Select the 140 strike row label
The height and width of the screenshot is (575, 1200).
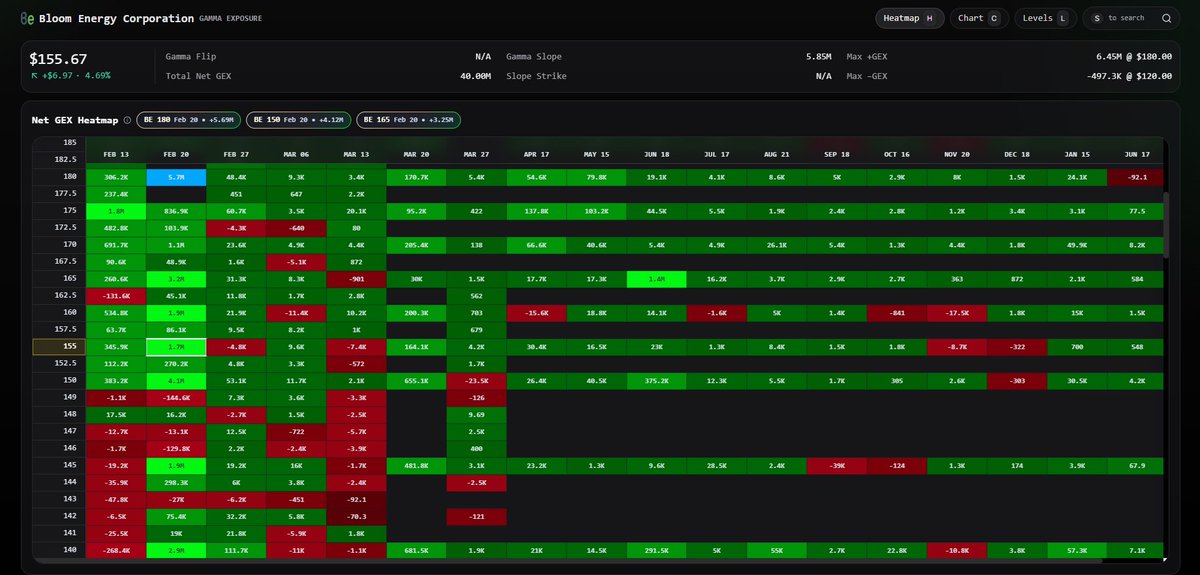(59, 550)
